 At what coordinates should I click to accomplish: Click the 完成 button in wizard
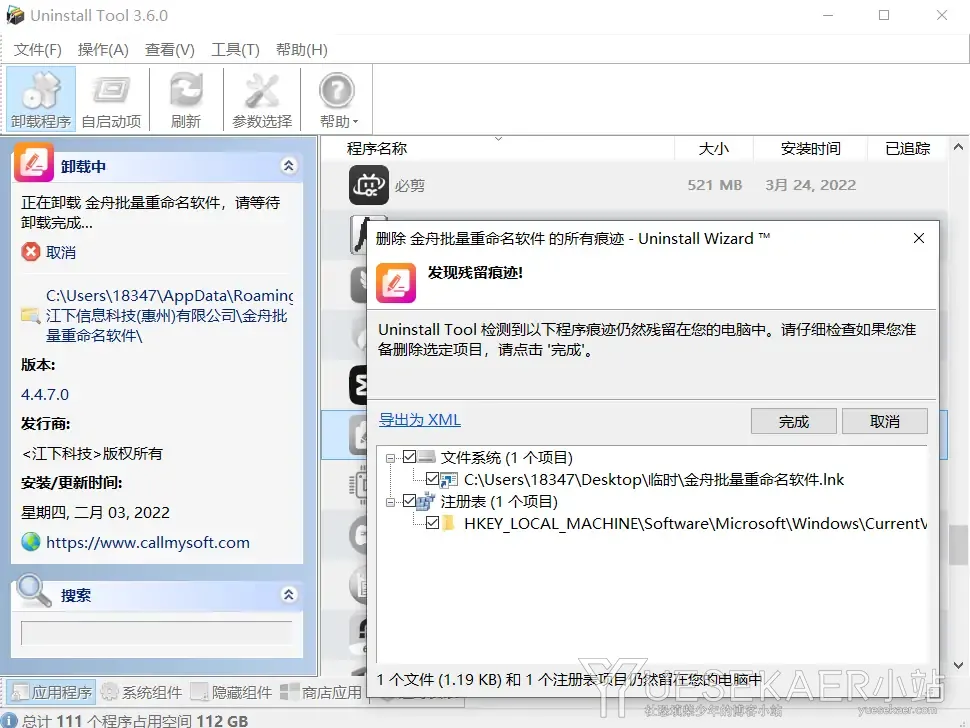tap(794, 421)
